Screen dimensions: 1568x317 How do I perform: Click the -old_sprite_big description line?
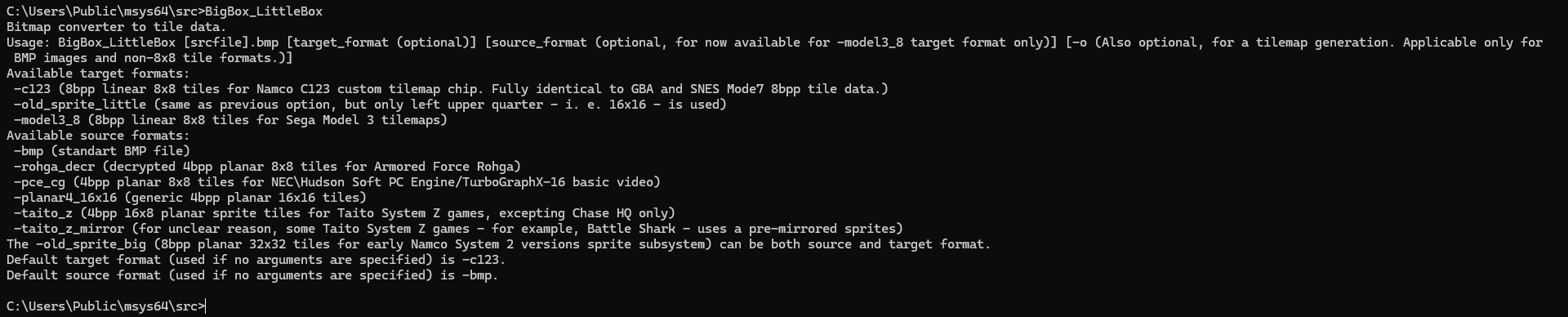tap(498, 244)
